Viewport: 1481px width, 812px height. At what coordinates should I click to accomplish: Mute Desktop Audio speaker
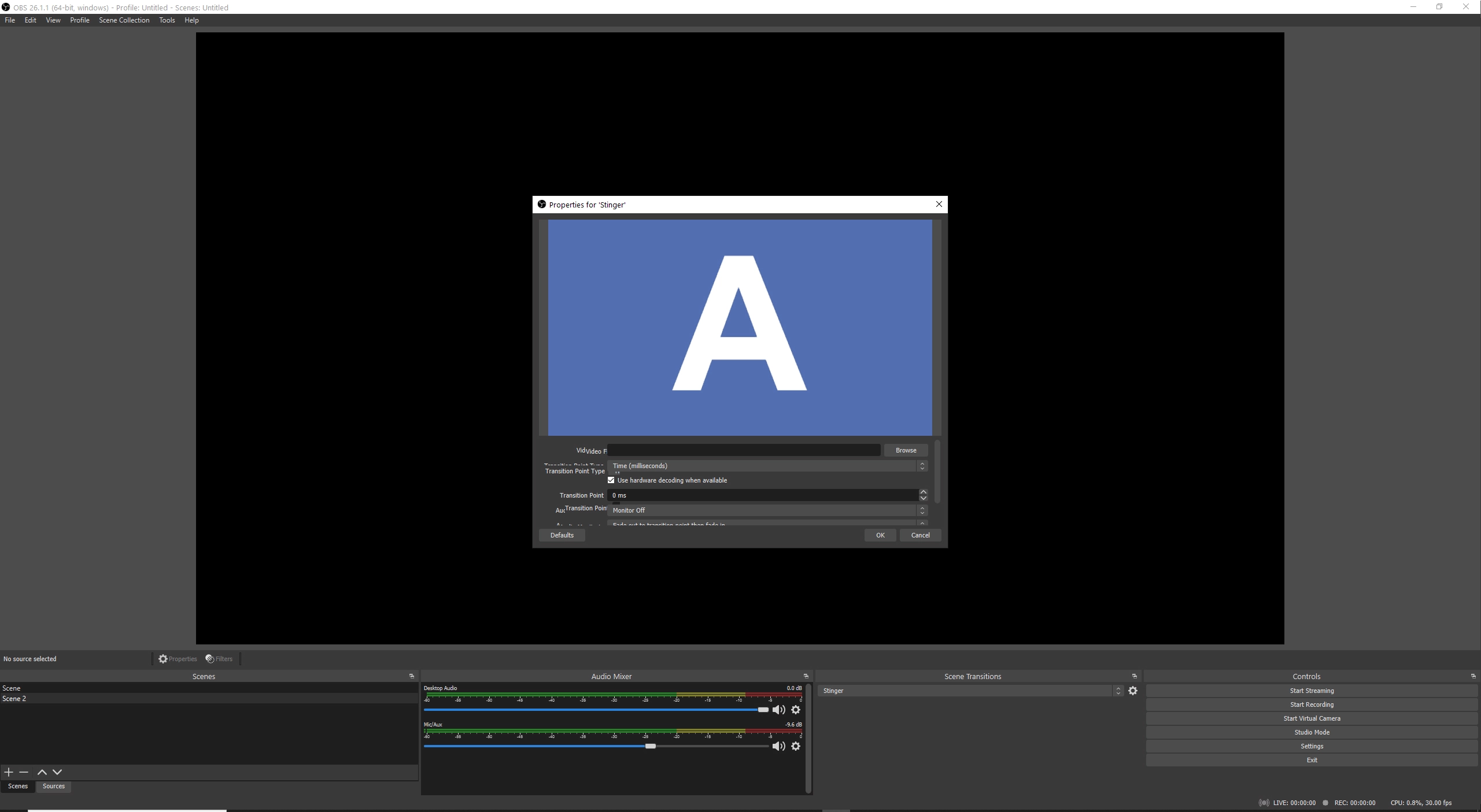[778, 710]
